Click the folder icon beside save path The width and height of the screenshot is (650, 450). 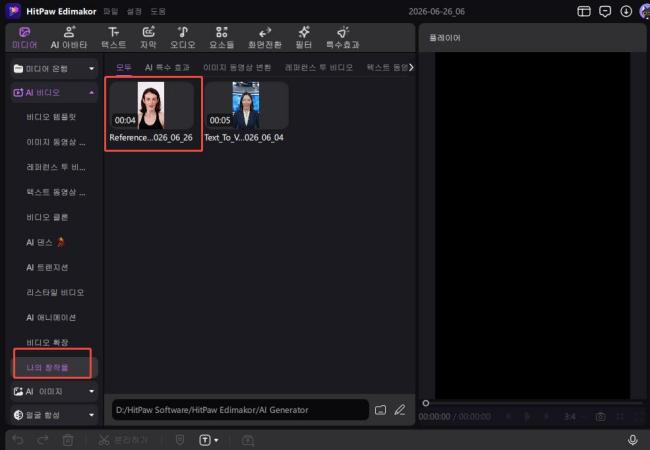[380, 410]
